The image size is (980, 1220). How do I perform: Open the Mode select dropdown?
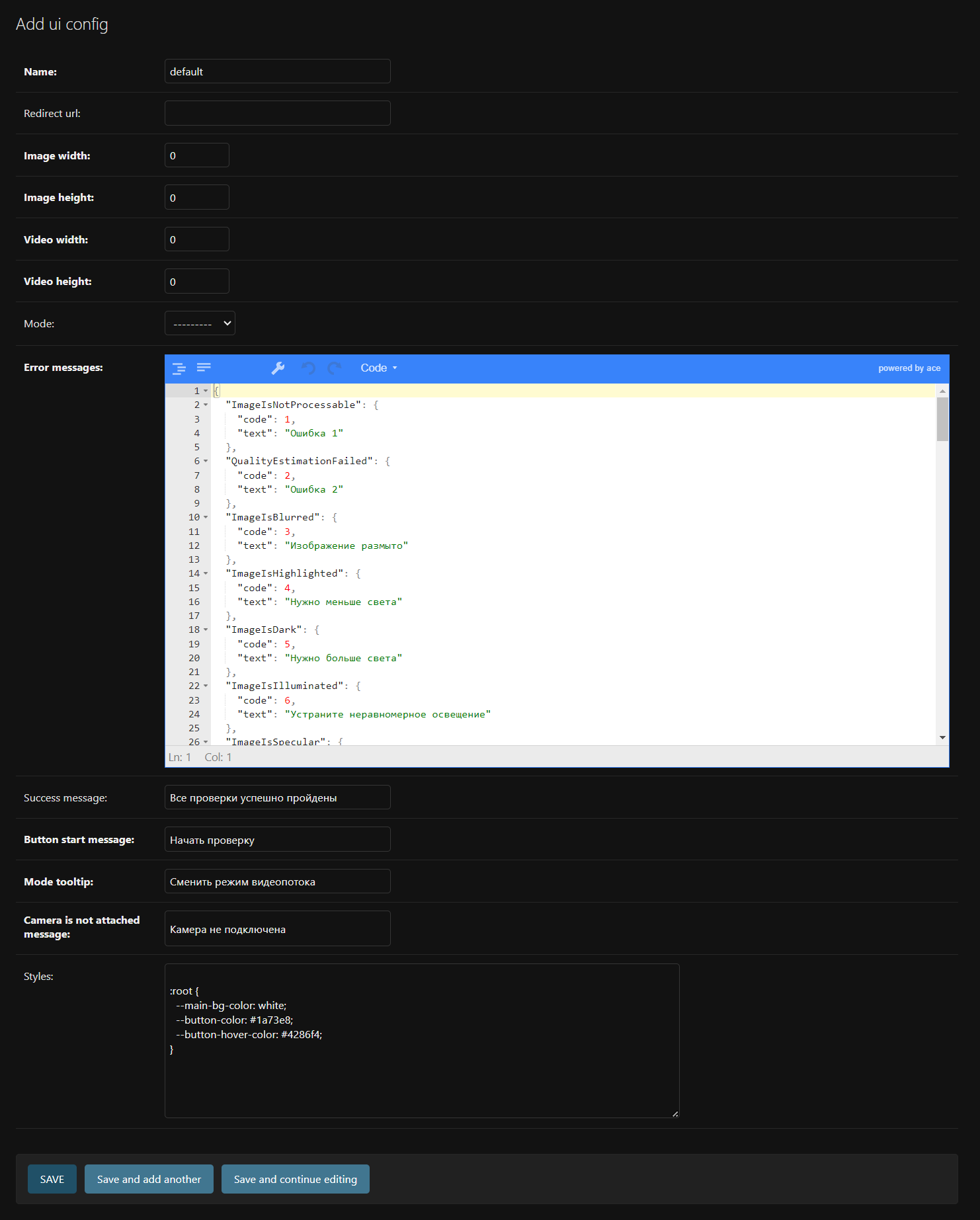click(x=200, y=323)
